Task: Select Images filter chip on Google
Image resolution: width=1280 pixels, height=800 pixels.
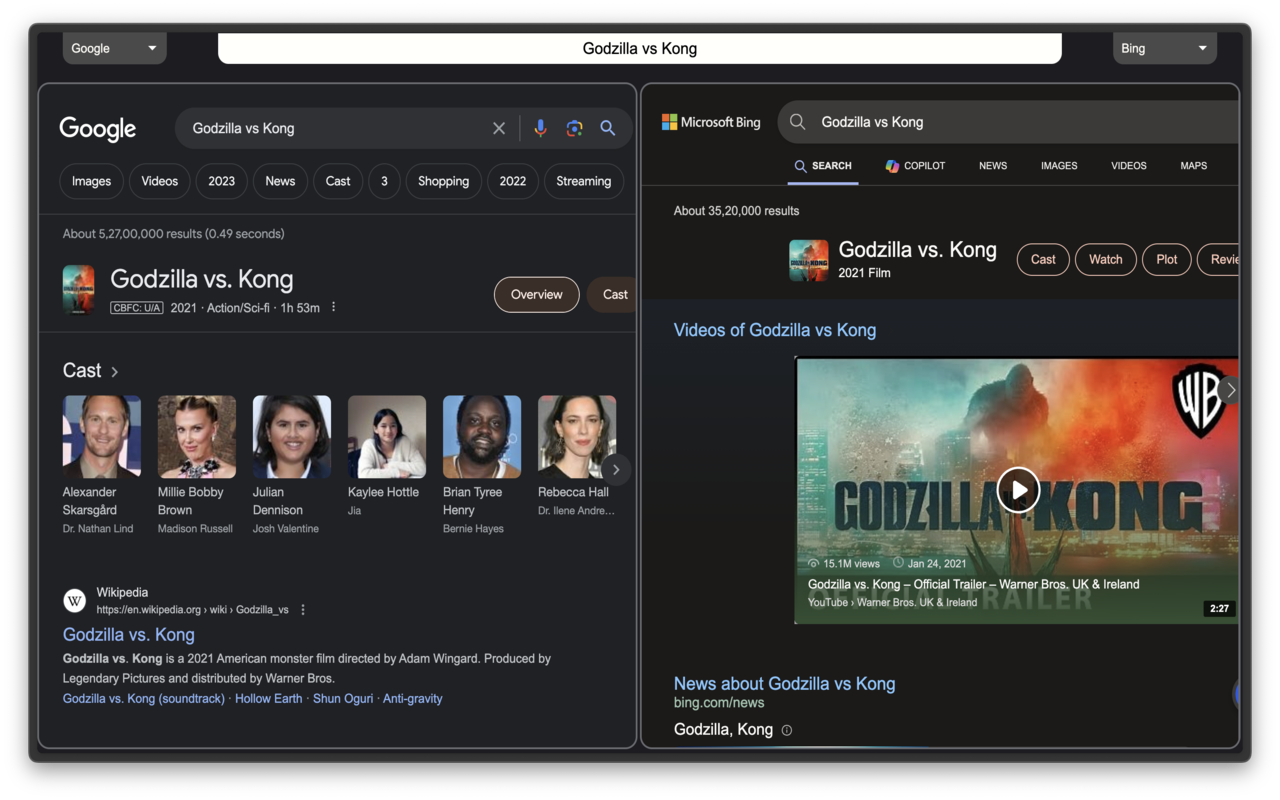Action: point(91,181)
